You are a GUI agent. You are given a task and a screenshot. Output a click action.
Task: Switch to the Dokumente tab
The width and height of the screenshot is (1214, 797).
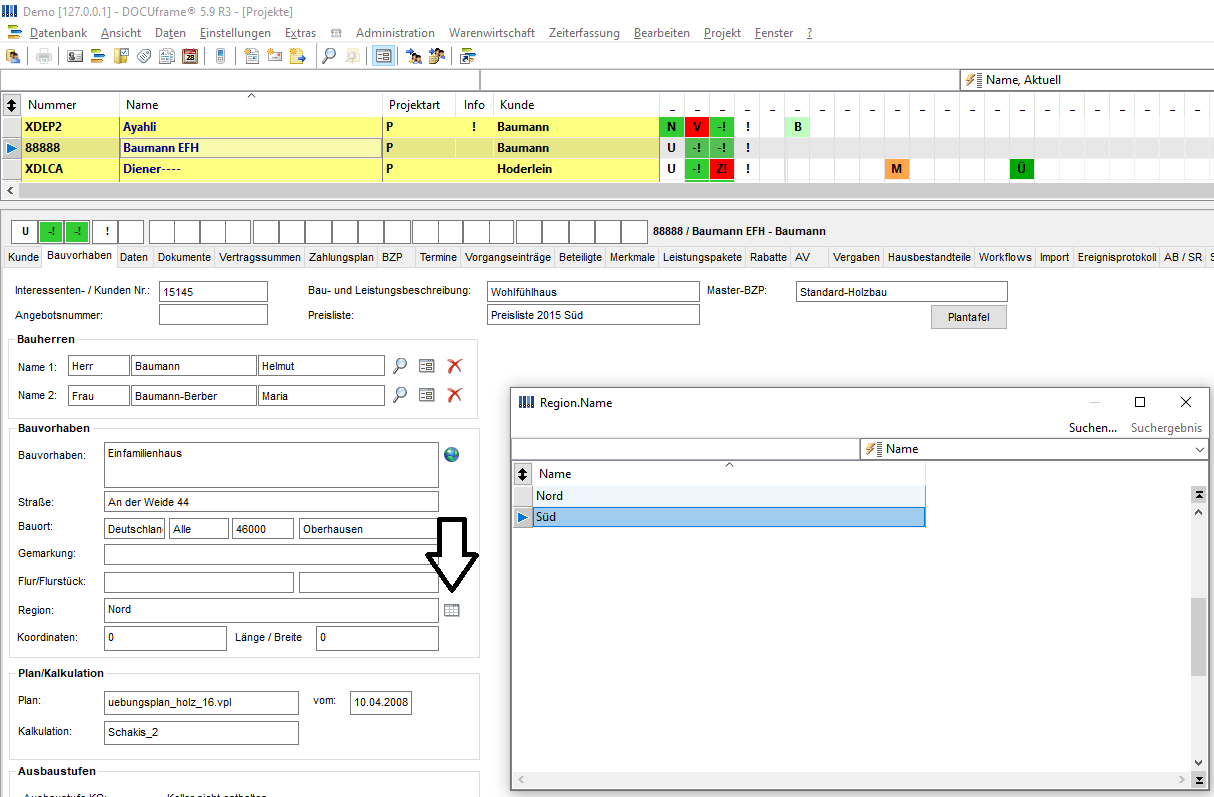coord(184,257)
